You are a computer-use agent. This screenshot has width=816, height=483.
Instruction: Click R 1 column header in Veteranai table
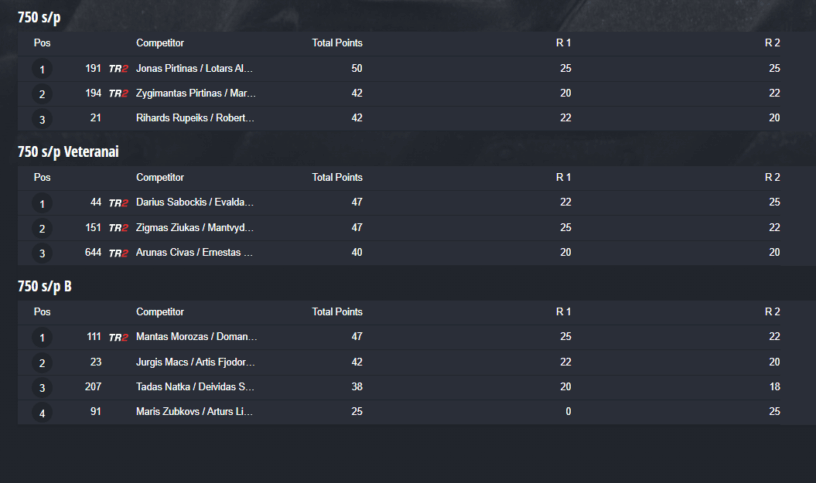point(564,177)
